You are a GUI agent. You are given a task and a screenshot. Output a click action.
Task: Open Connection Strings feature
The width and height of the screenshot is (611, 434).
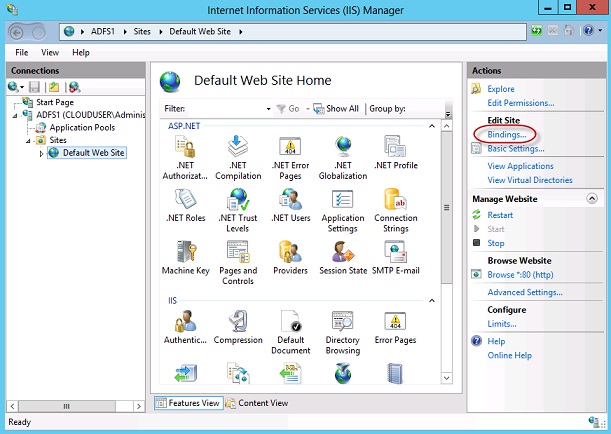396,210
